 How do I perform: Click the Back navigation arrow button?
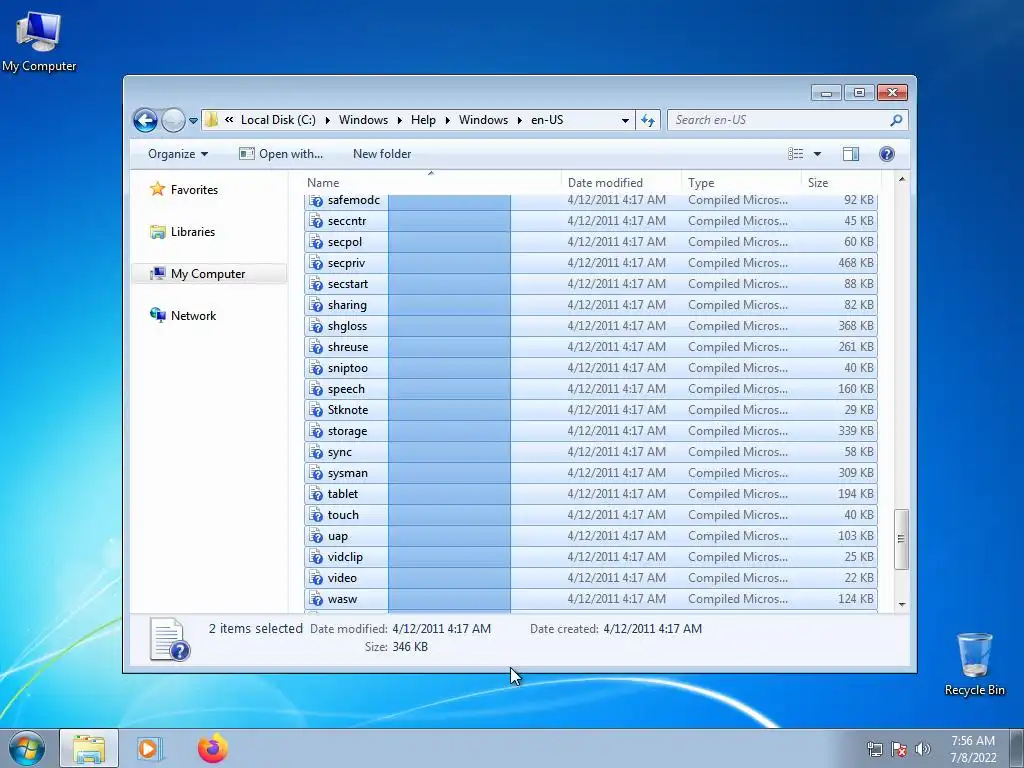click(145, 120)
